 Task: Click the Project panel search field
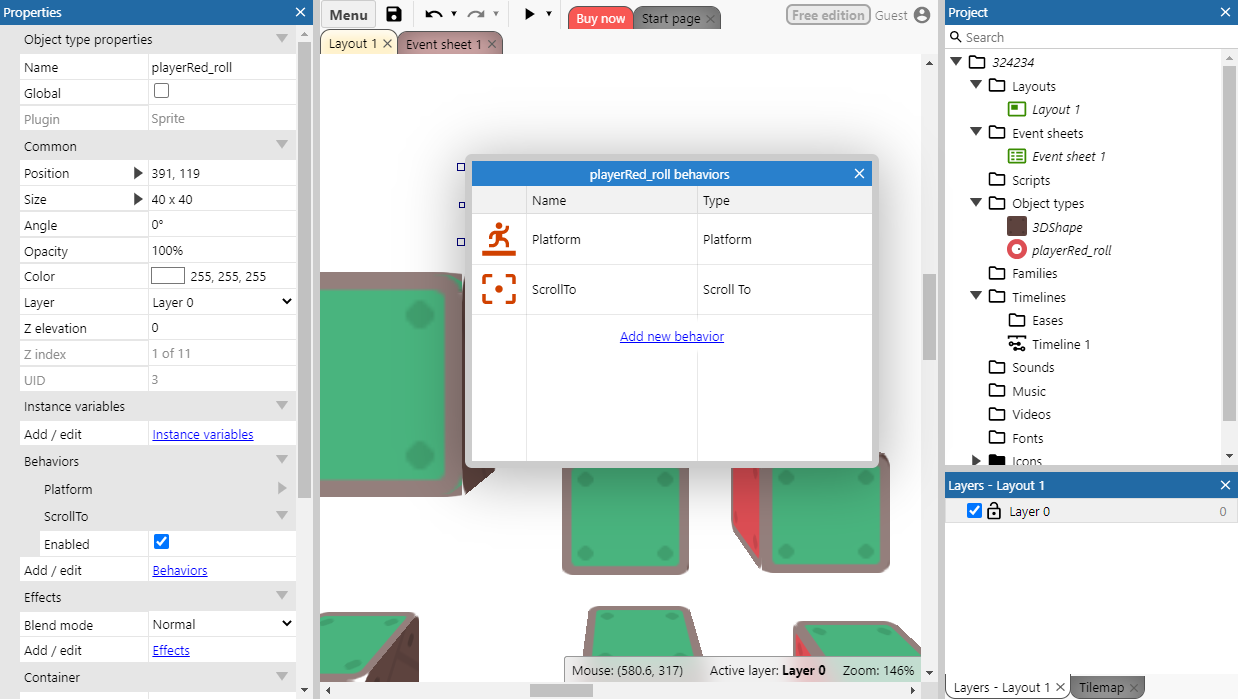(x=1090, y=37)
